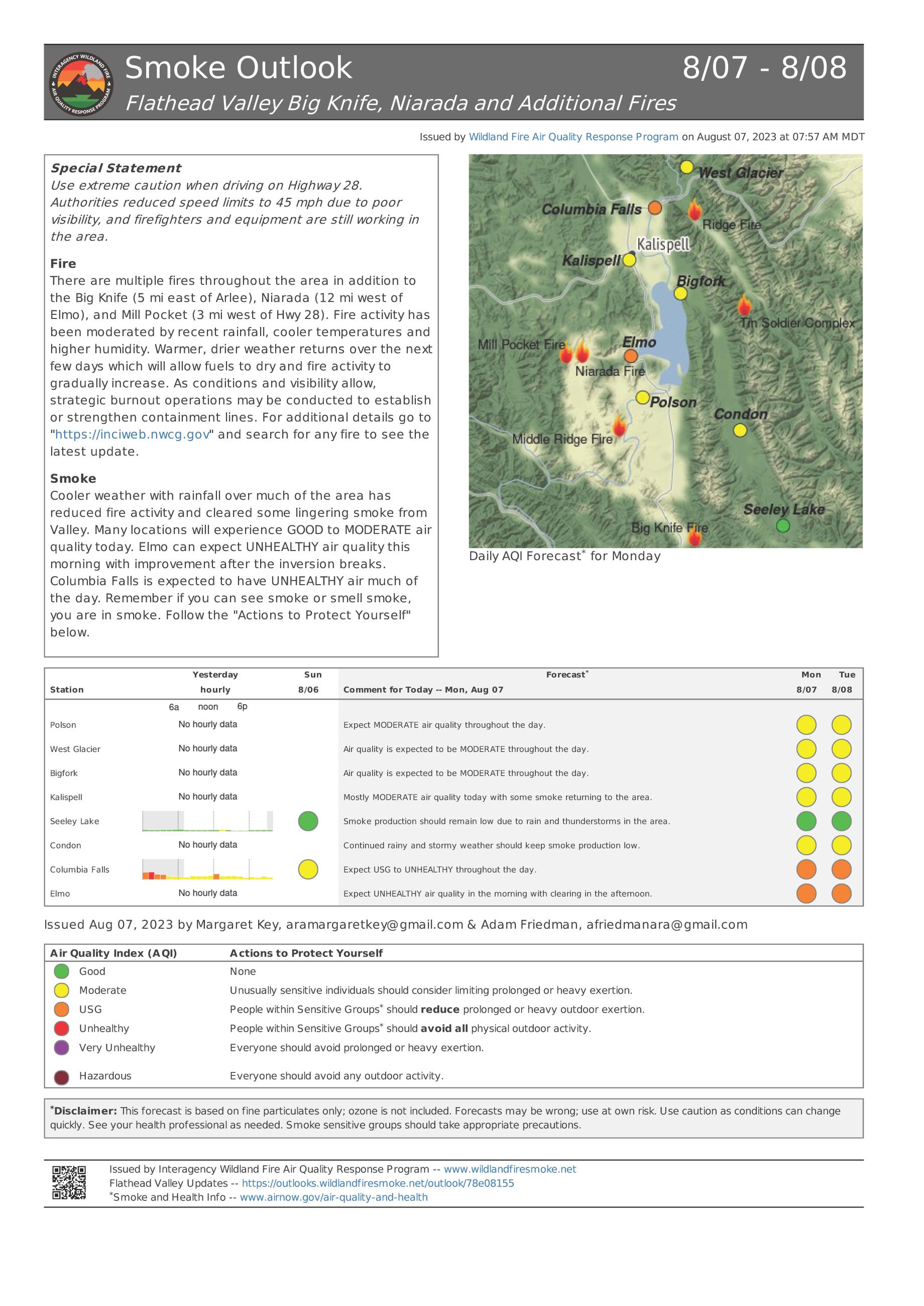Click Seeley Lake's Mon 8/07 green forecast circle
Image resolution: width=924 pixels, height=1306 pixels.
[x=806, y=821]
